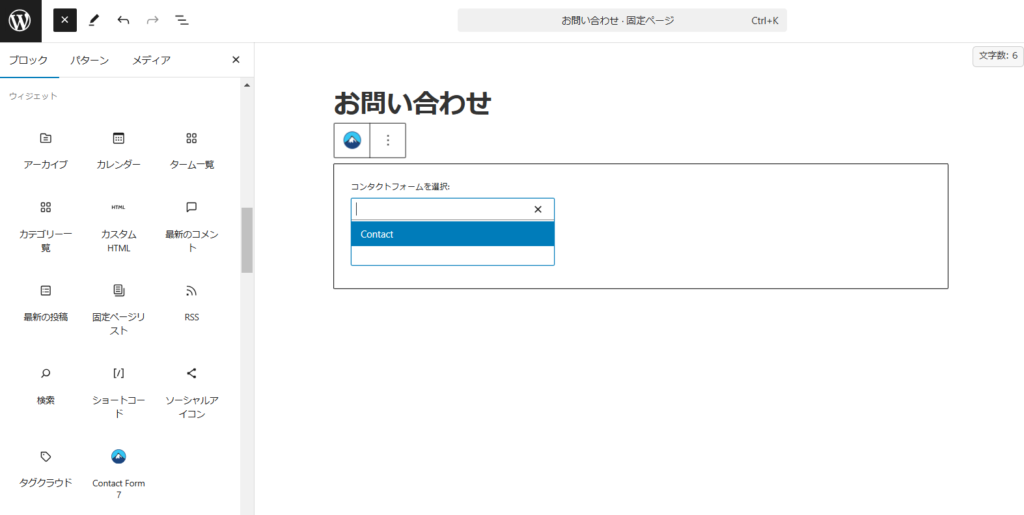The height and width of the screenshot is (515, 1024).
Task: Click the inserter scroll-up arrow
Action: click(246, 85)
